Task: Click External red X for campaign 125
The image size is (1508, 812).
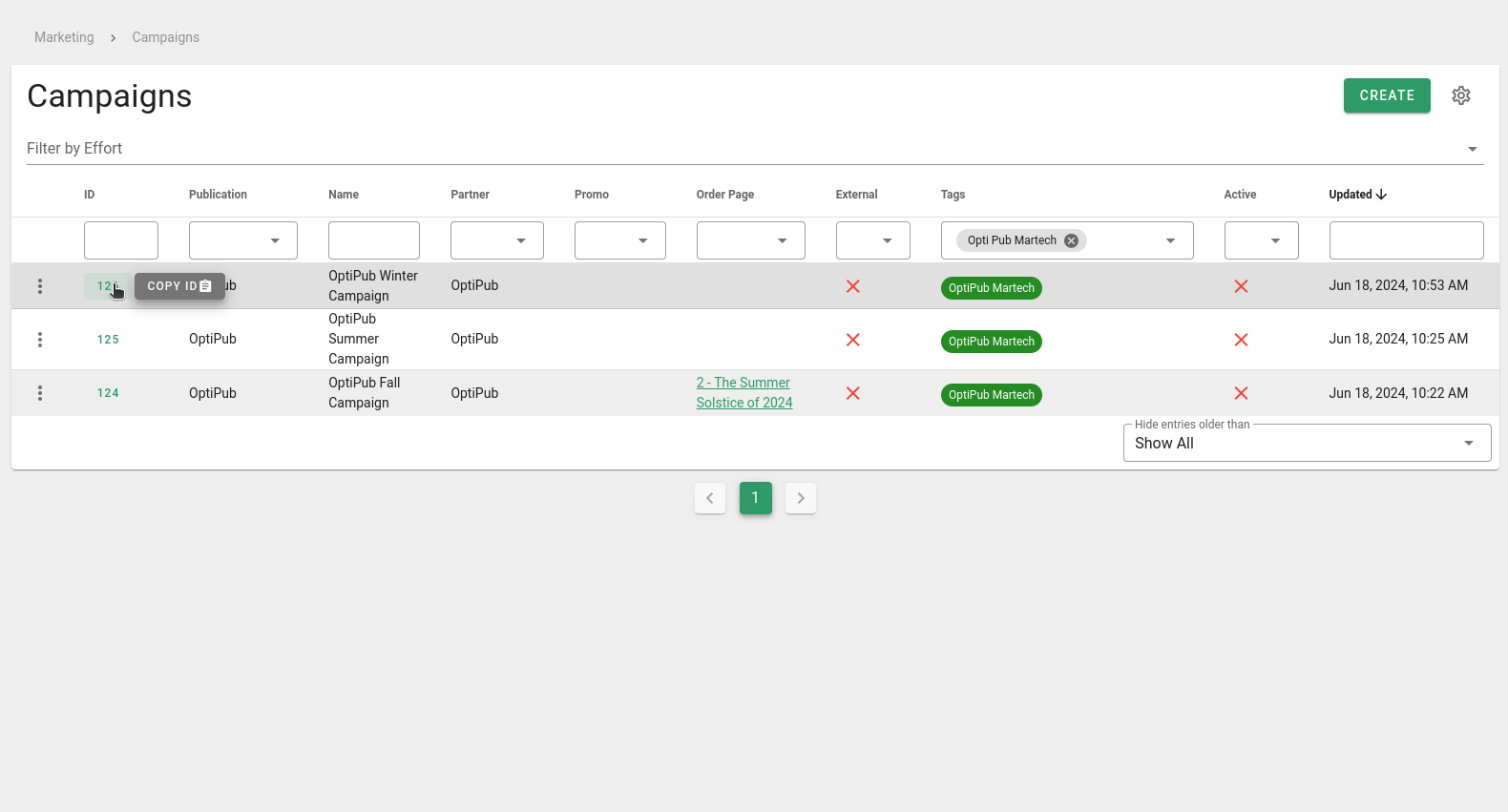Action: pyautogui.click(x=853, y=340)
